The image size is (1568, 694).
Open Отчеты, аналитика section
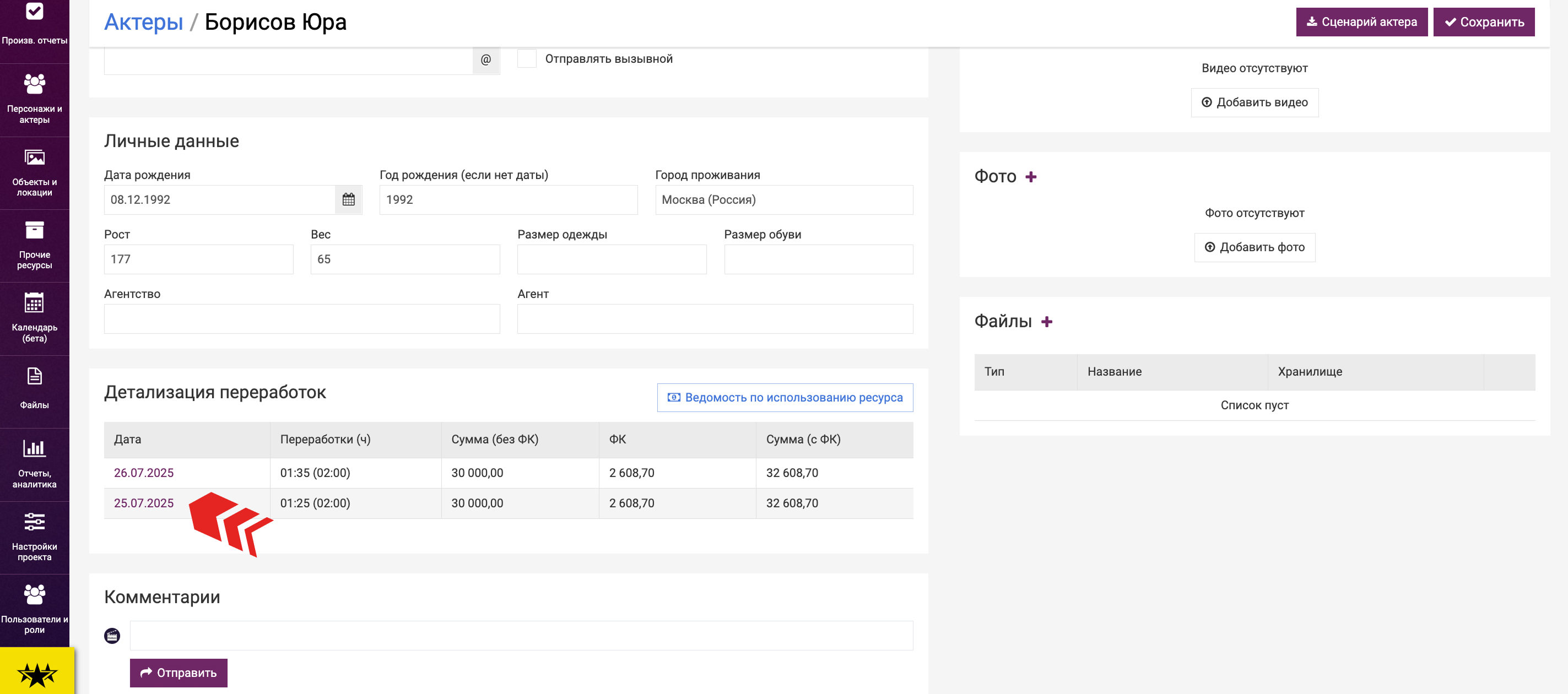coord(35,464)
